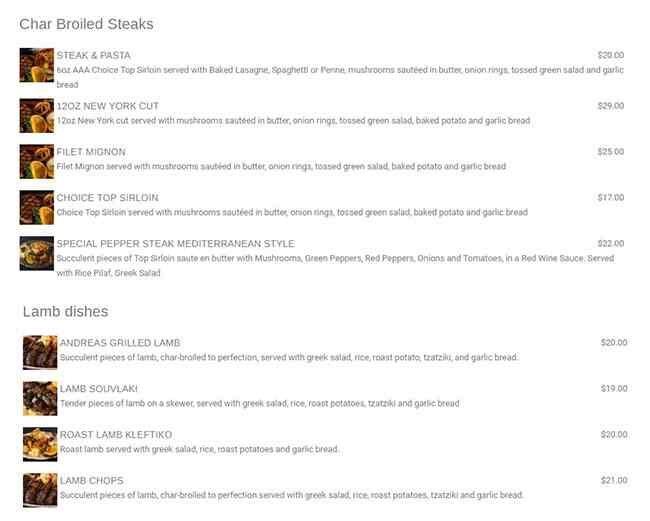Click the LAMB CHOPS menu title
The height and width of the screenshot is (521, 650).
(91, 481)
